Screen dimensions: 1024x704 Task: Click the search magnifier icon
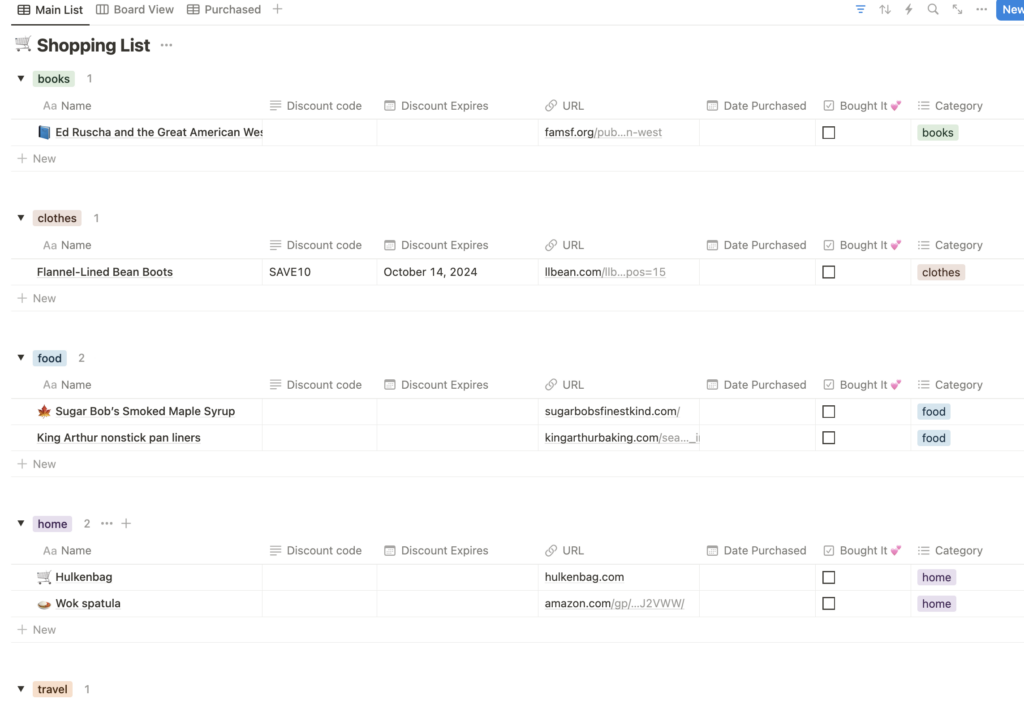coord(933,10)
